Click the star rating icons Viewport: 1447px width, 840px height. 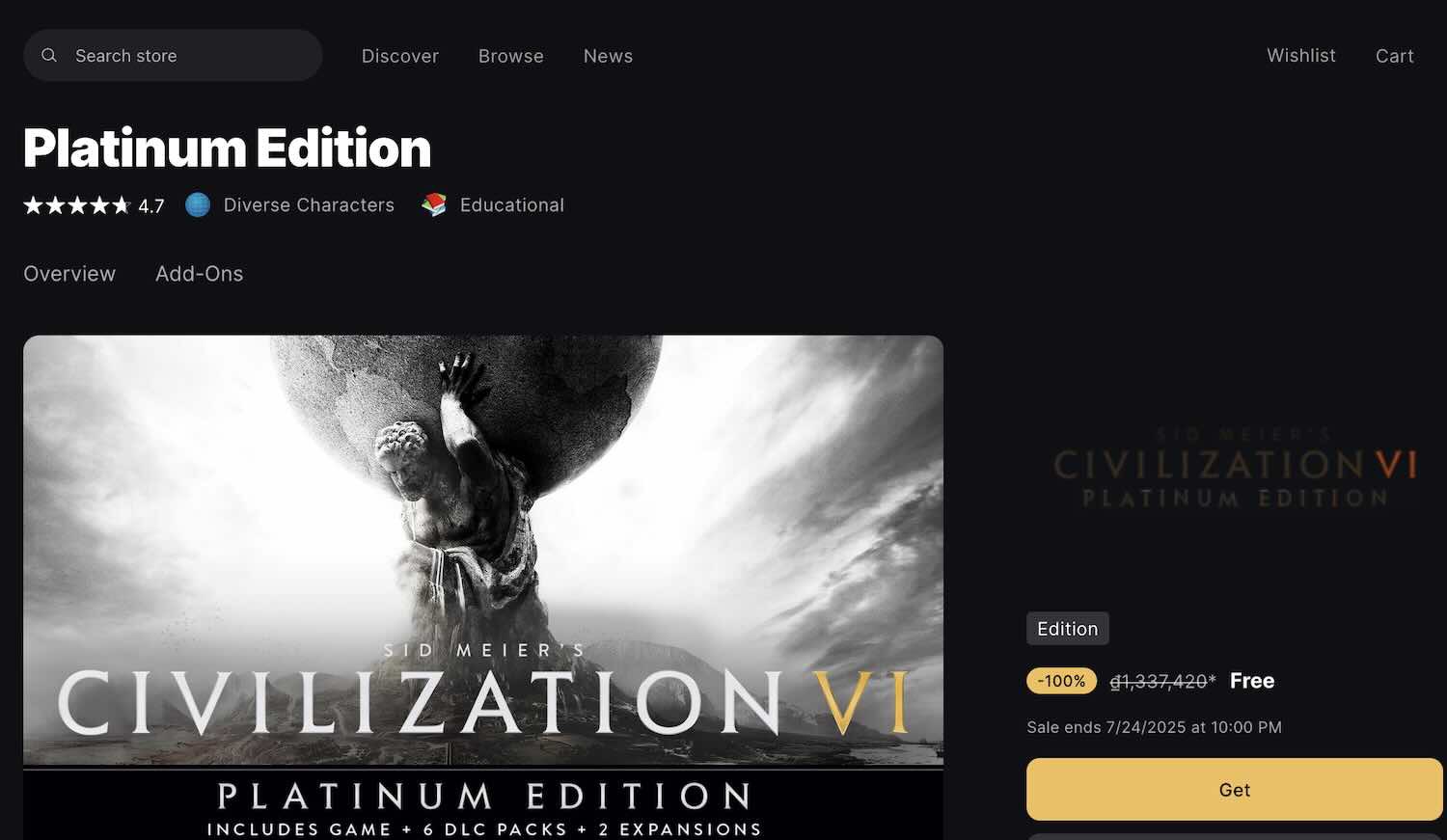click(77, 205)
